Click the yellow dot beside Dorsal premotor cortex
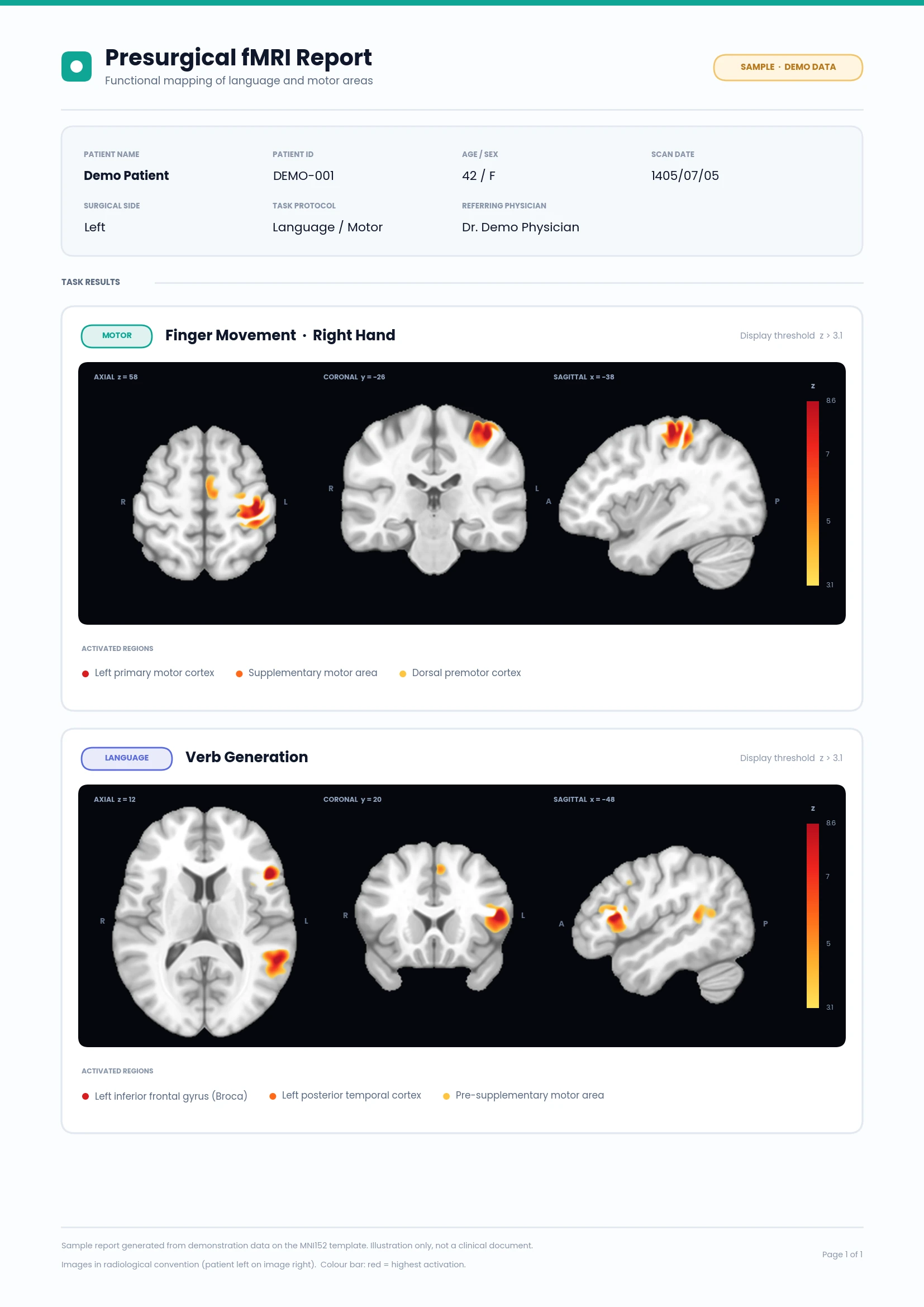This screenshot has height=1307, width=924. click(403, 673)
